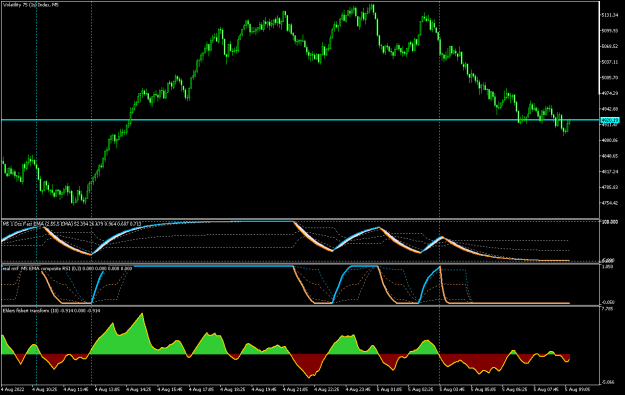Click the 5 Aug 01:05 time axis label
625x395 pixels.
(x=390, y=389)
